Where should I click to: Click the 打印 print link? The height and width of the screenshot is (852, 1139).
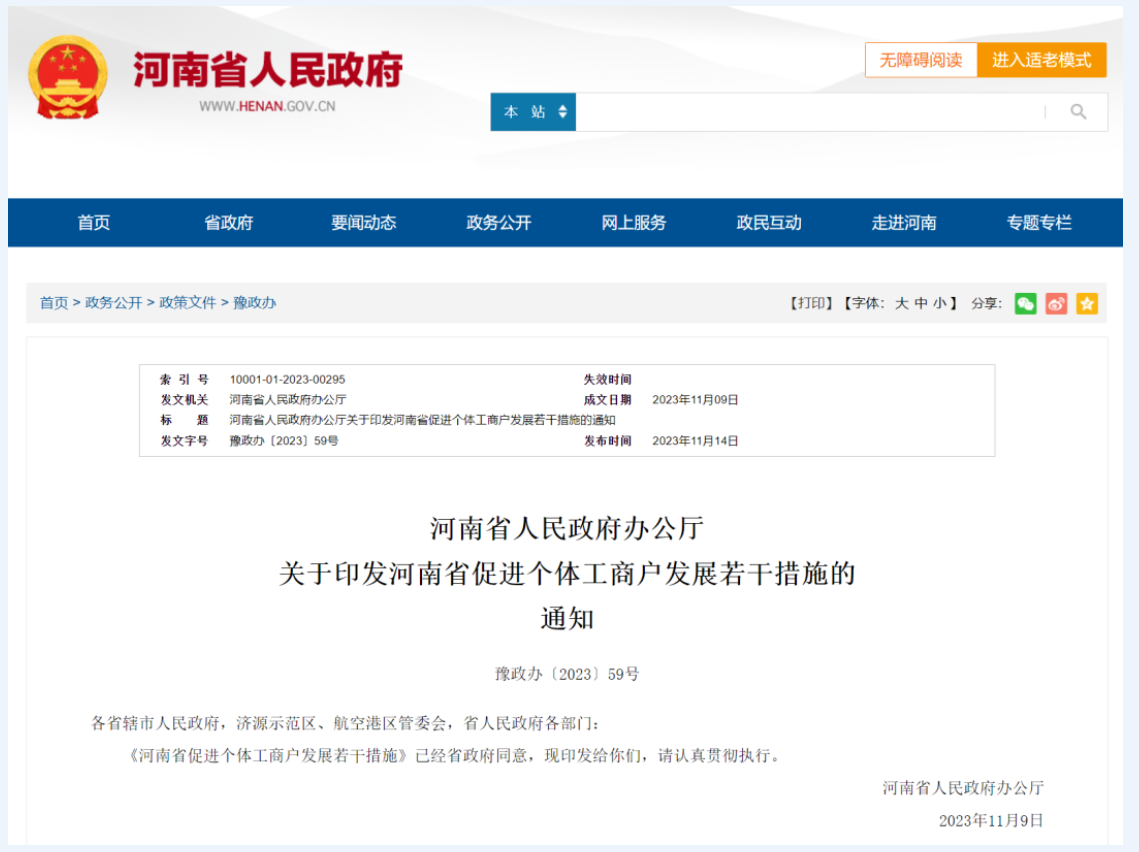click(x=811, y=303)
